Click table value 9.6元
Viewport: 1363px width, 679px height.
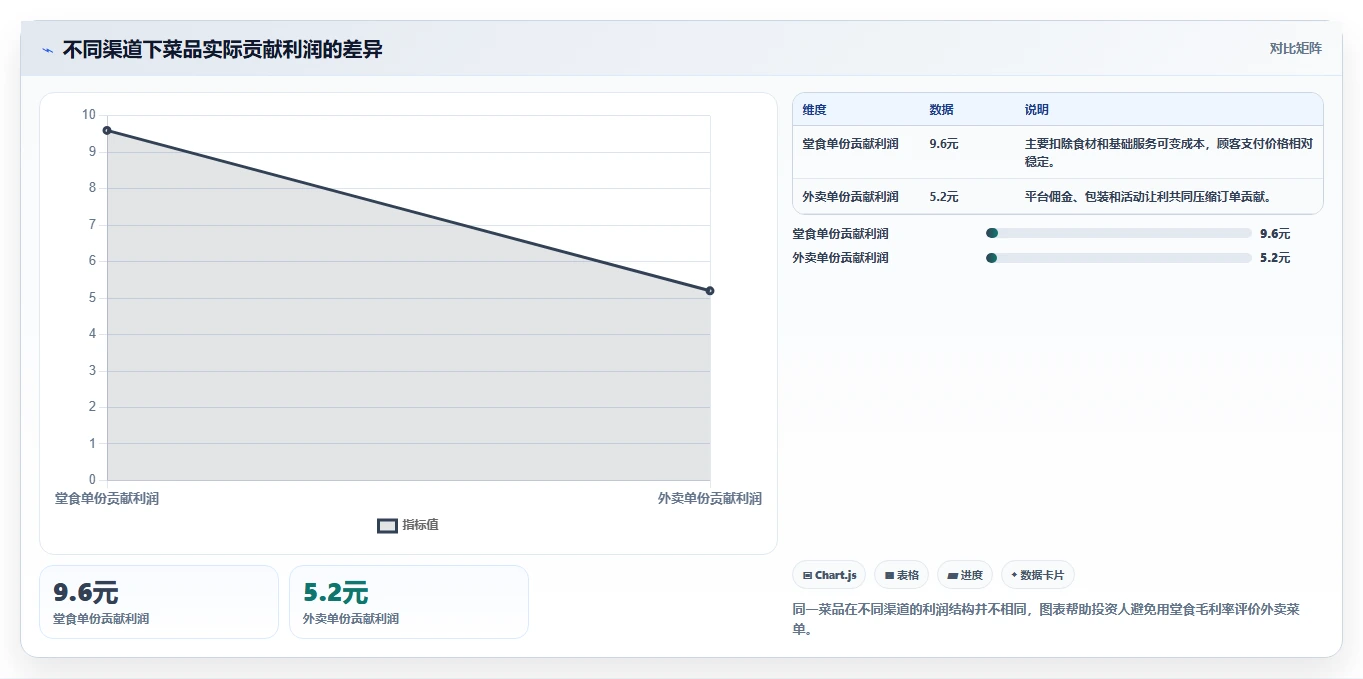coord(944,144)
